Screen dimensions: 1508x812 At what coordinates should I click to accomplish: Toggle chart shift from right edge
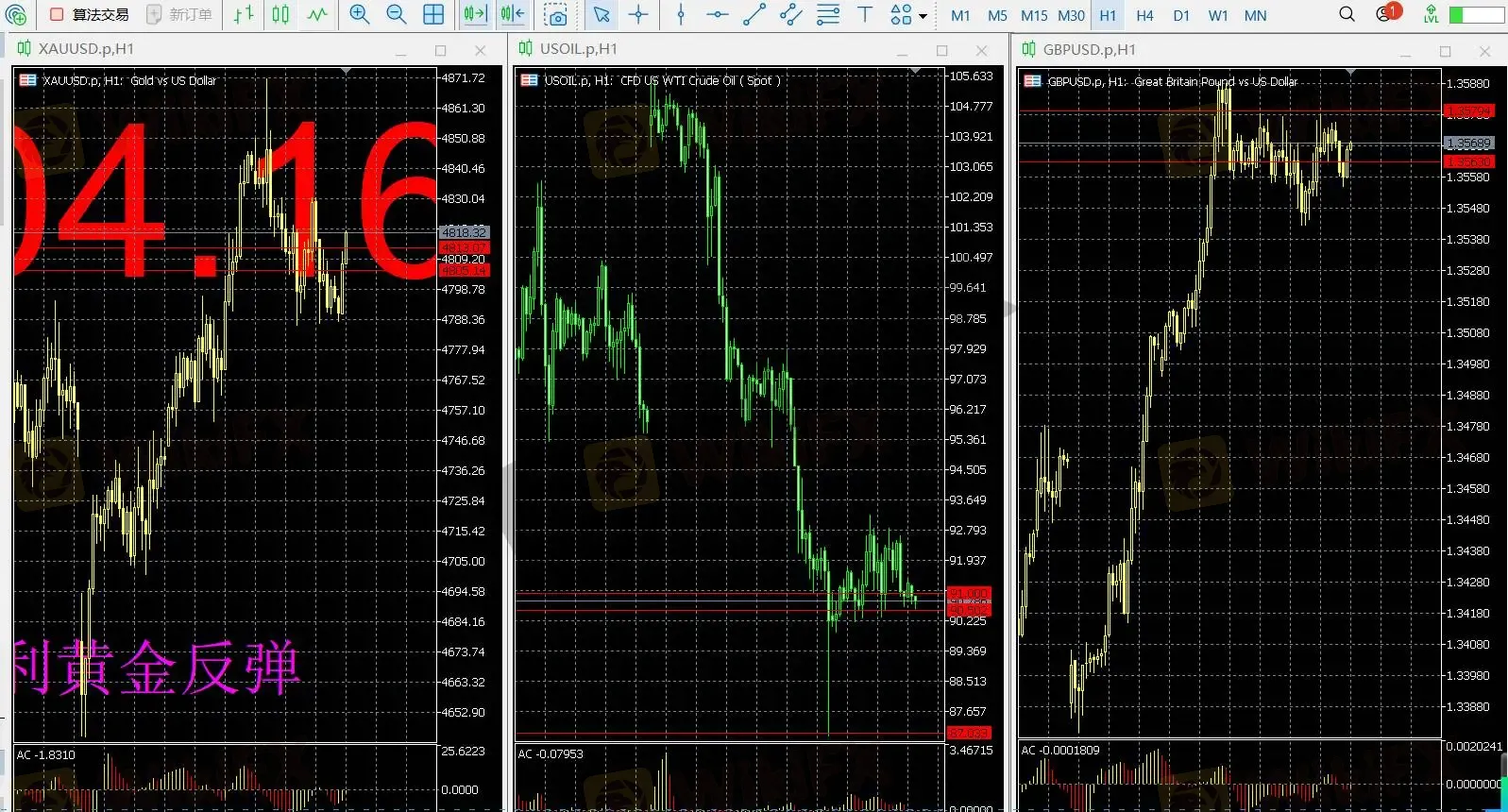513,14
